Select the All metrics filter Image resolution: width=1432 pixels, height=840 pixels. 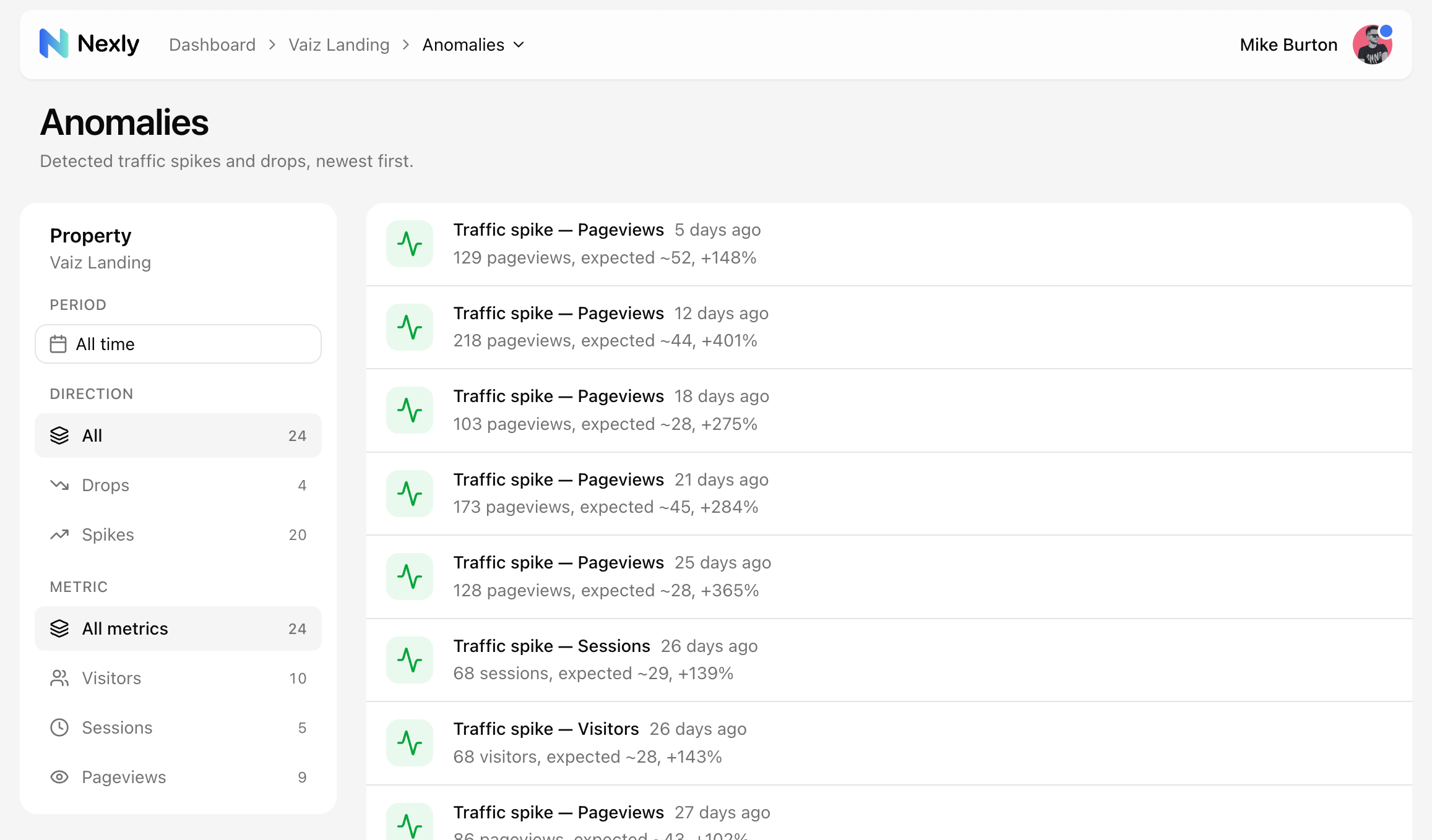click(178, 628)
